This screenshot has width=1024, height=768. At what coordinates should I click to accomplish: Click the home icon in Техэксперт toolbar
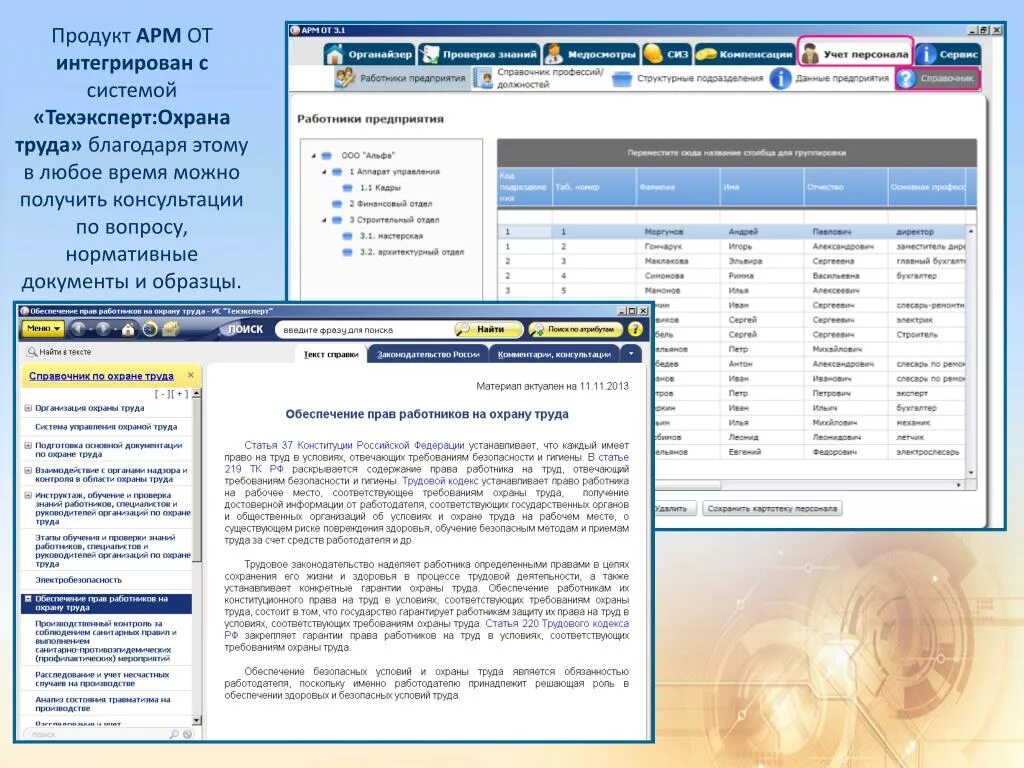click(128, 329)
